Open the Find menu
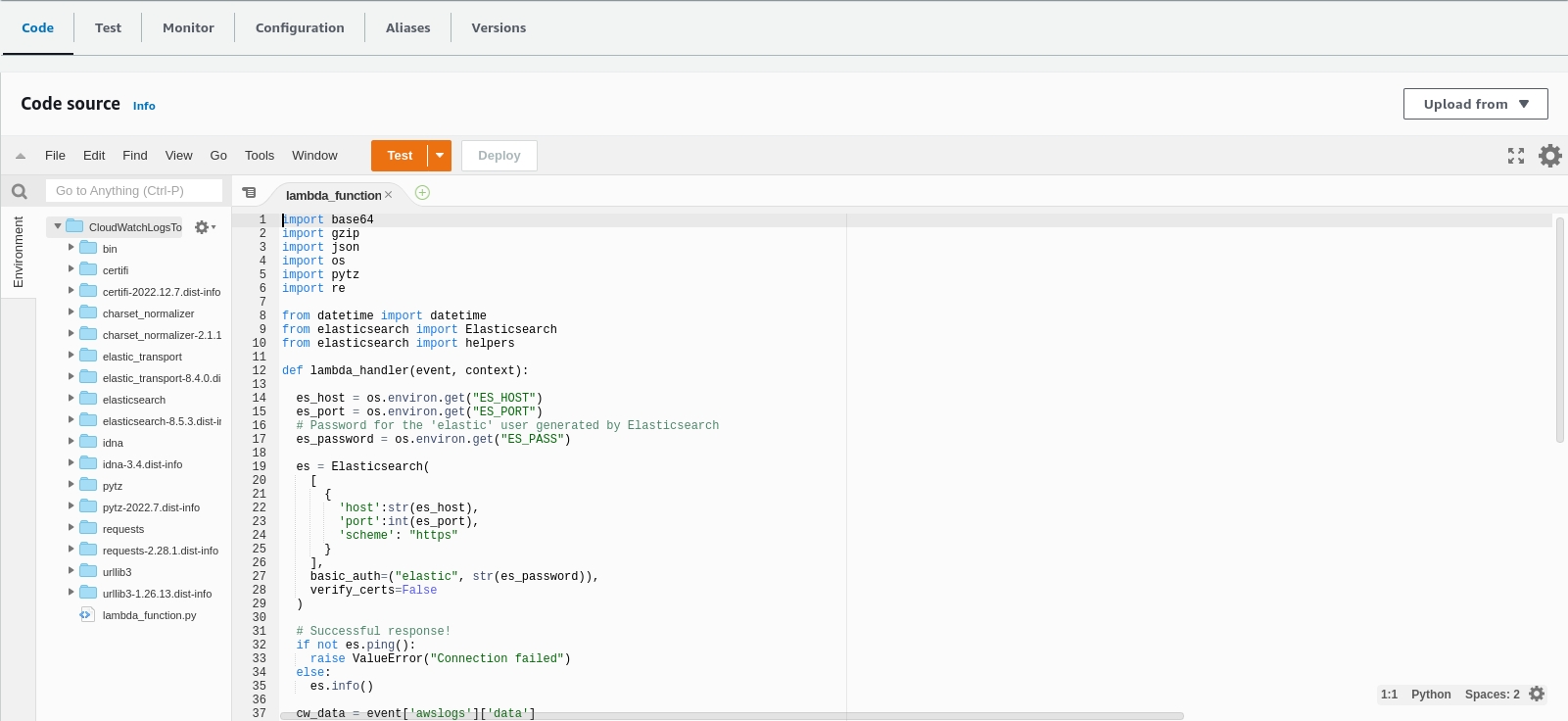Screen dimensions: 1568x721 pos(135,156)
